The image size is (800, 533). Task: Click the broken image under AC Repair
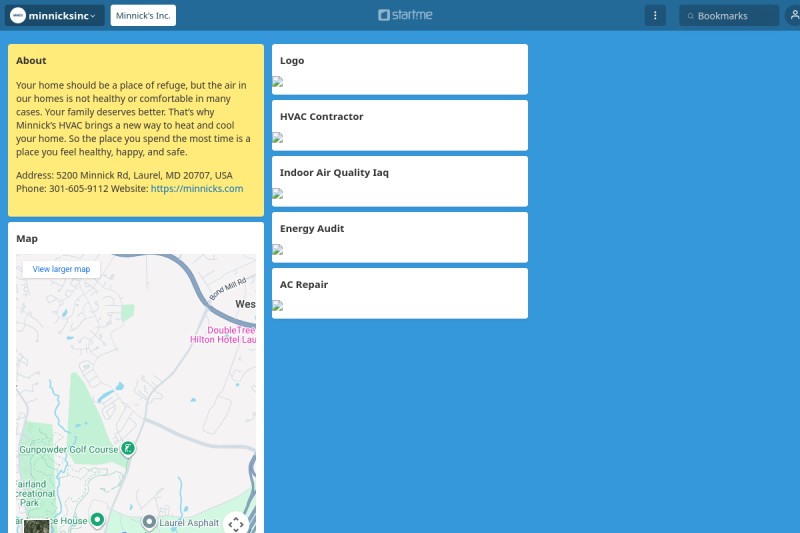278,306
